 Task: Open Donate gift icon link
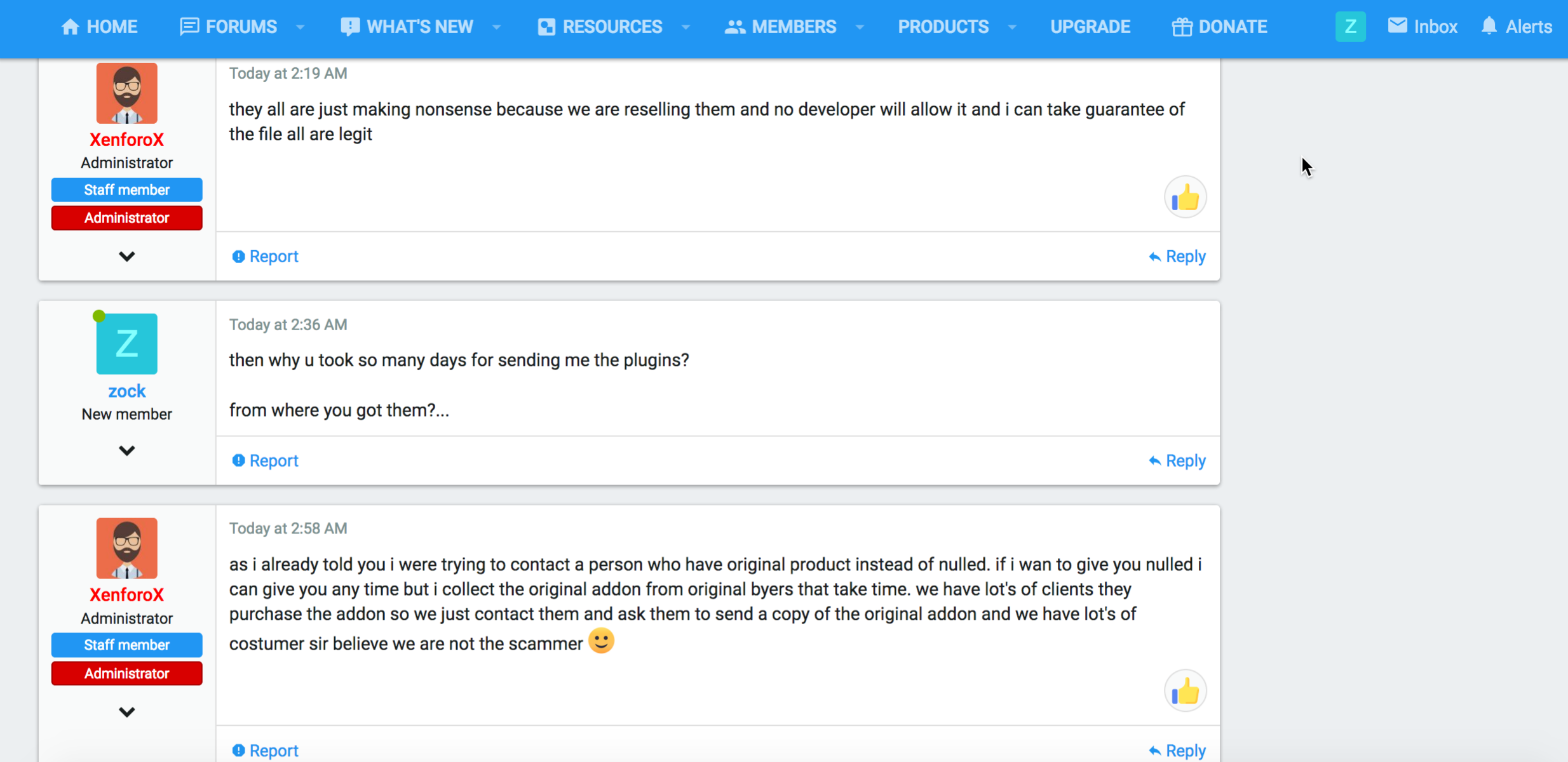pos(1182,27)
